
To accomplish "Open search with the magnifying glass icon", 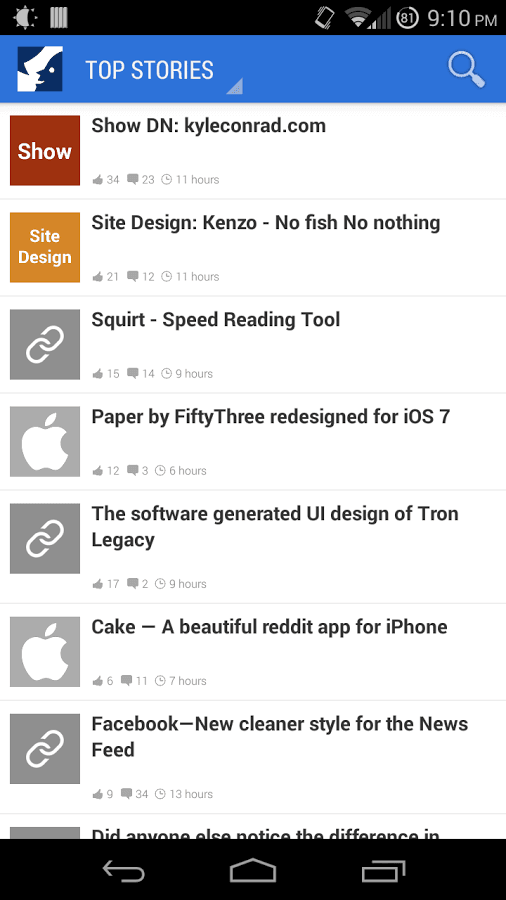I will pos(466,70).
